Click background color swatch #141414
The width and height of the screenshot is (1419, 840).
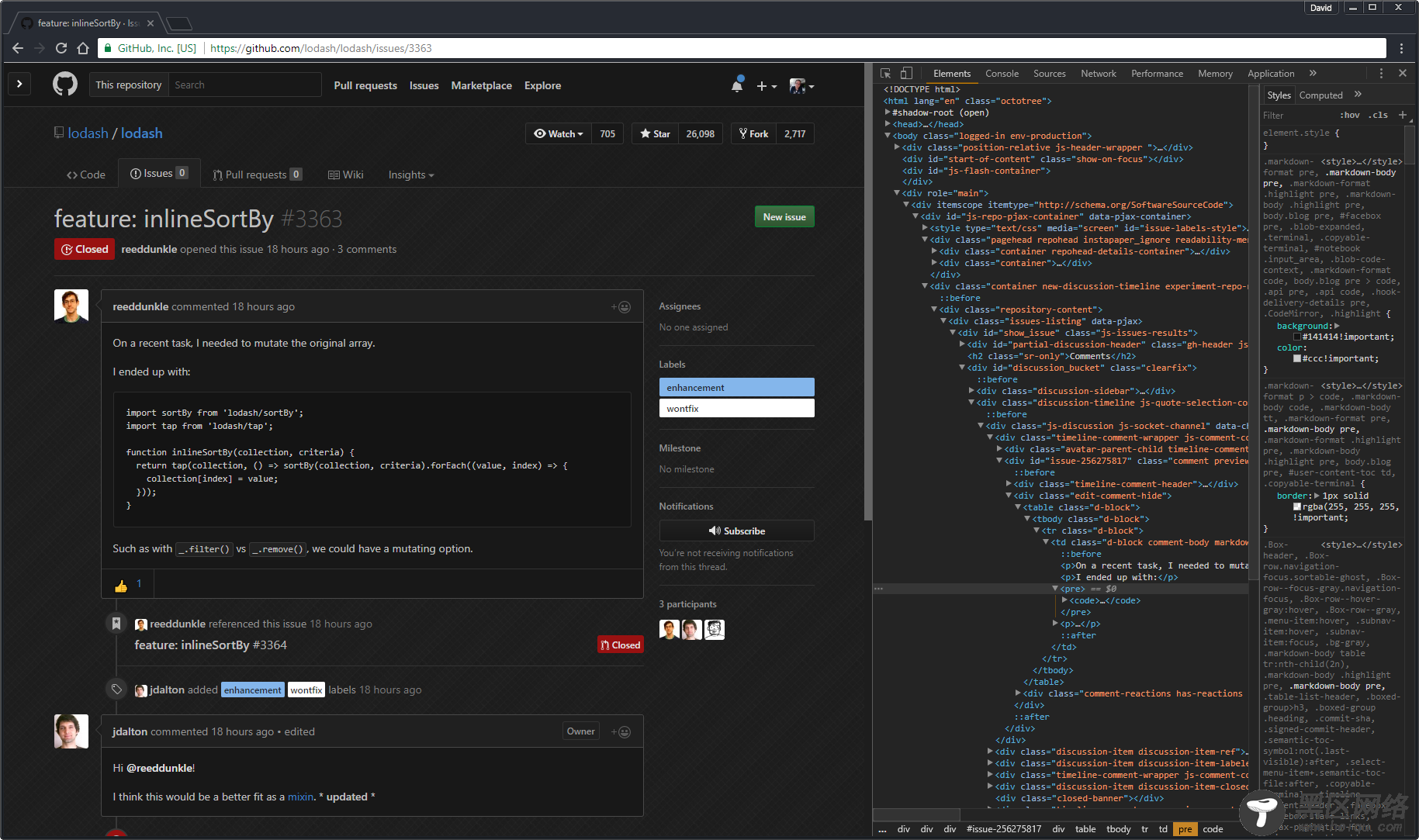(1297, 337)
